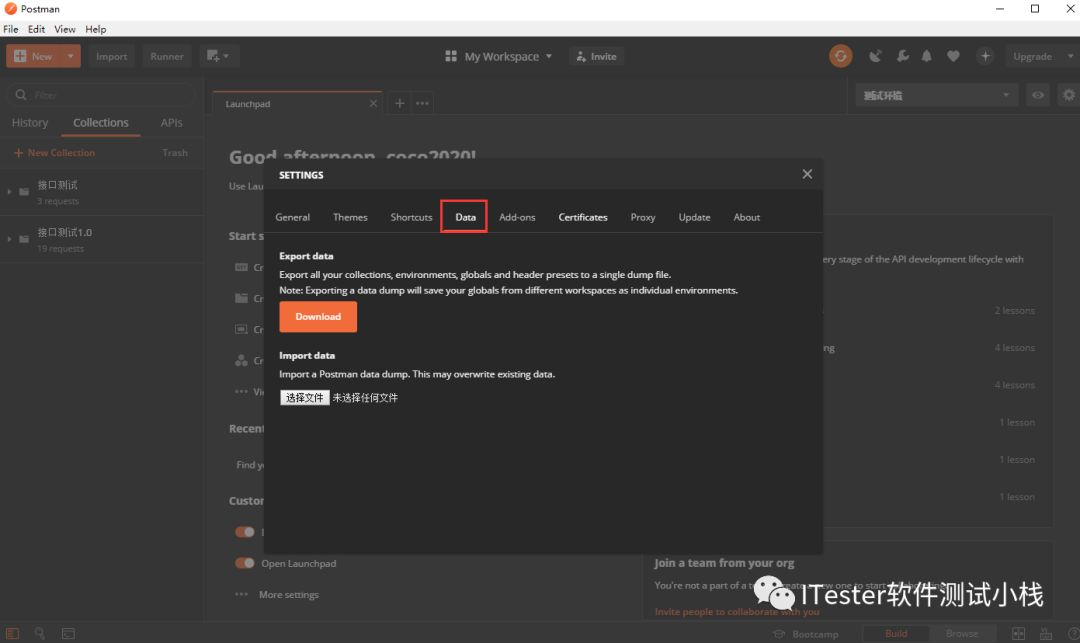The width and height of the screenshot is (1080, 643).
Task: Click the Invite button
Action: click(596, 56)
